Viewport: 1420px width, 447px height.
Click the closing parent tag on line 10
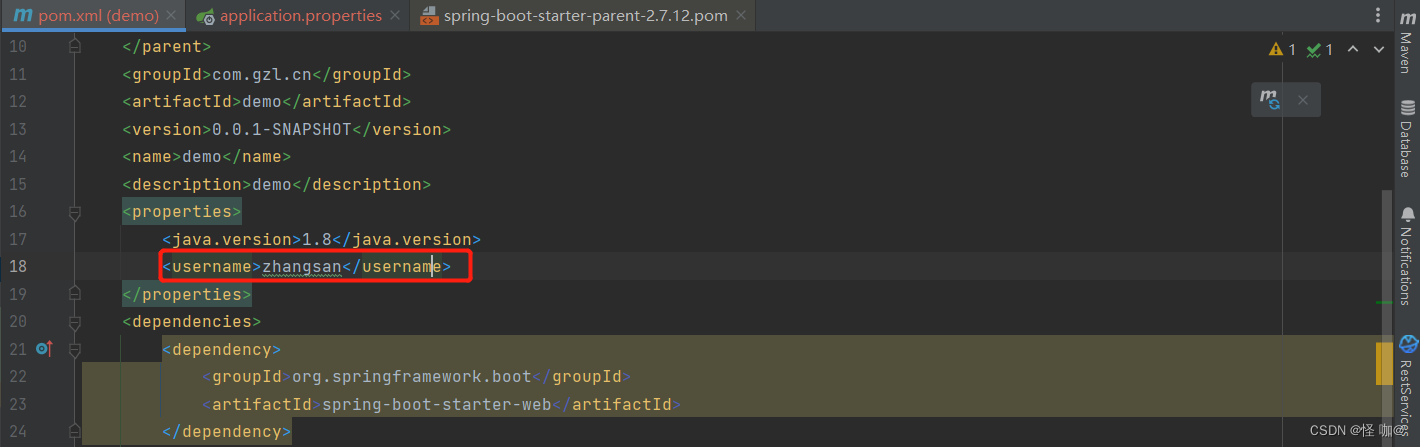[x=167, y=46]
